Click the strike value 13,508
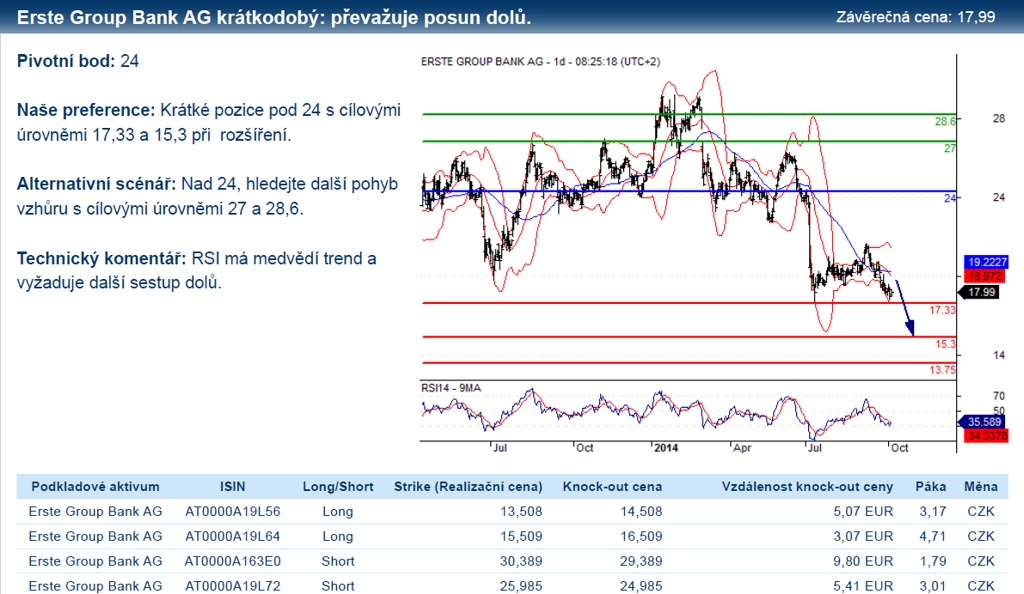This screenshot has height=594, width=1024. coord(521,512)
